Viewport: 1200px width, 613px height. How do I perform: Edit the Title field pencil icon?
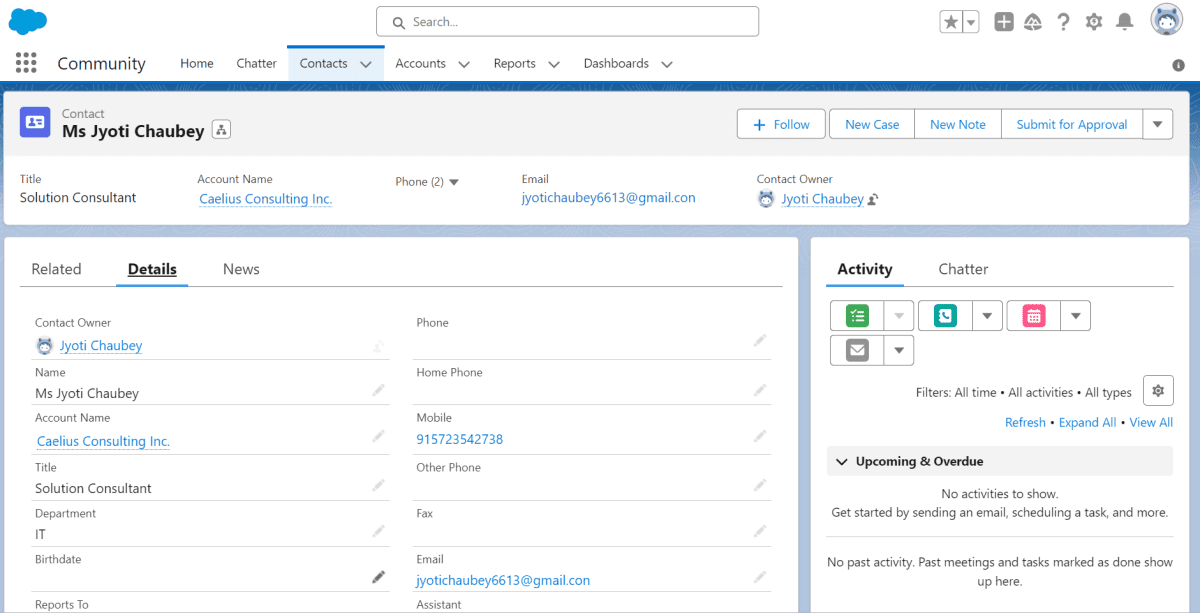[x=378, y=485]
